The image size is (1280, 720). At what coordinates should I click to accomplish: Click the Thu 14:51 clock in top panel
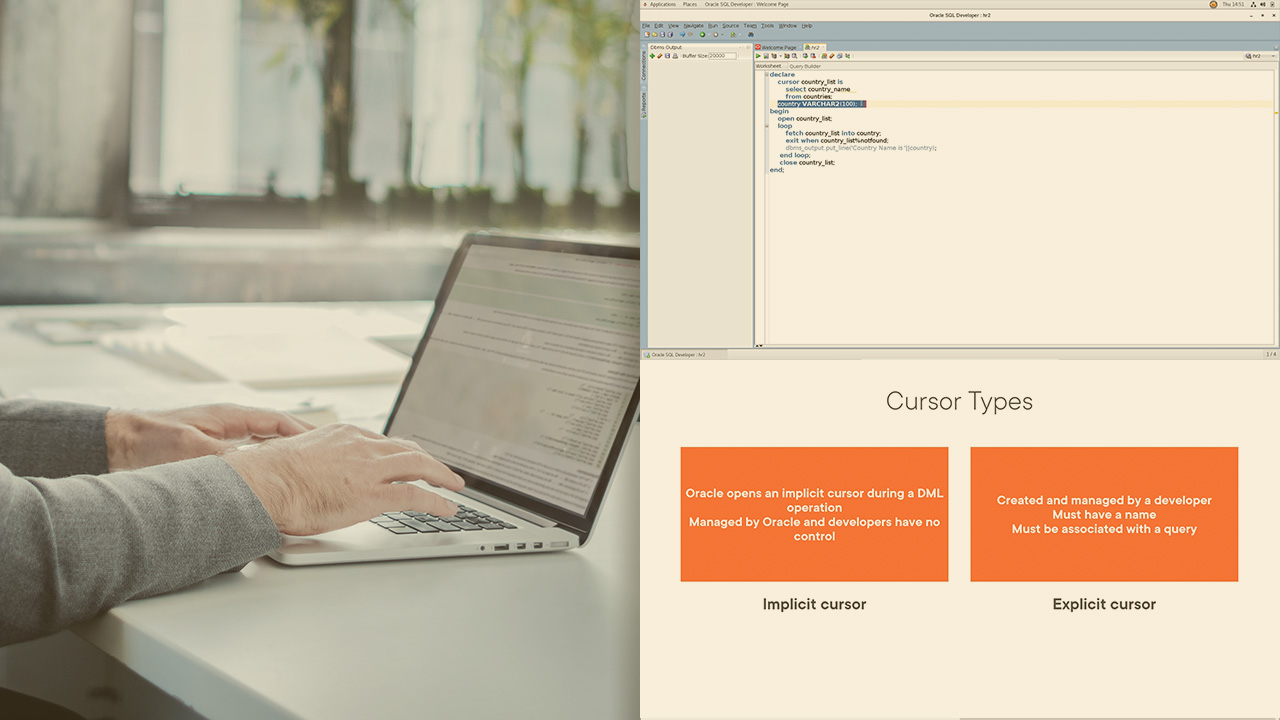1233,4
